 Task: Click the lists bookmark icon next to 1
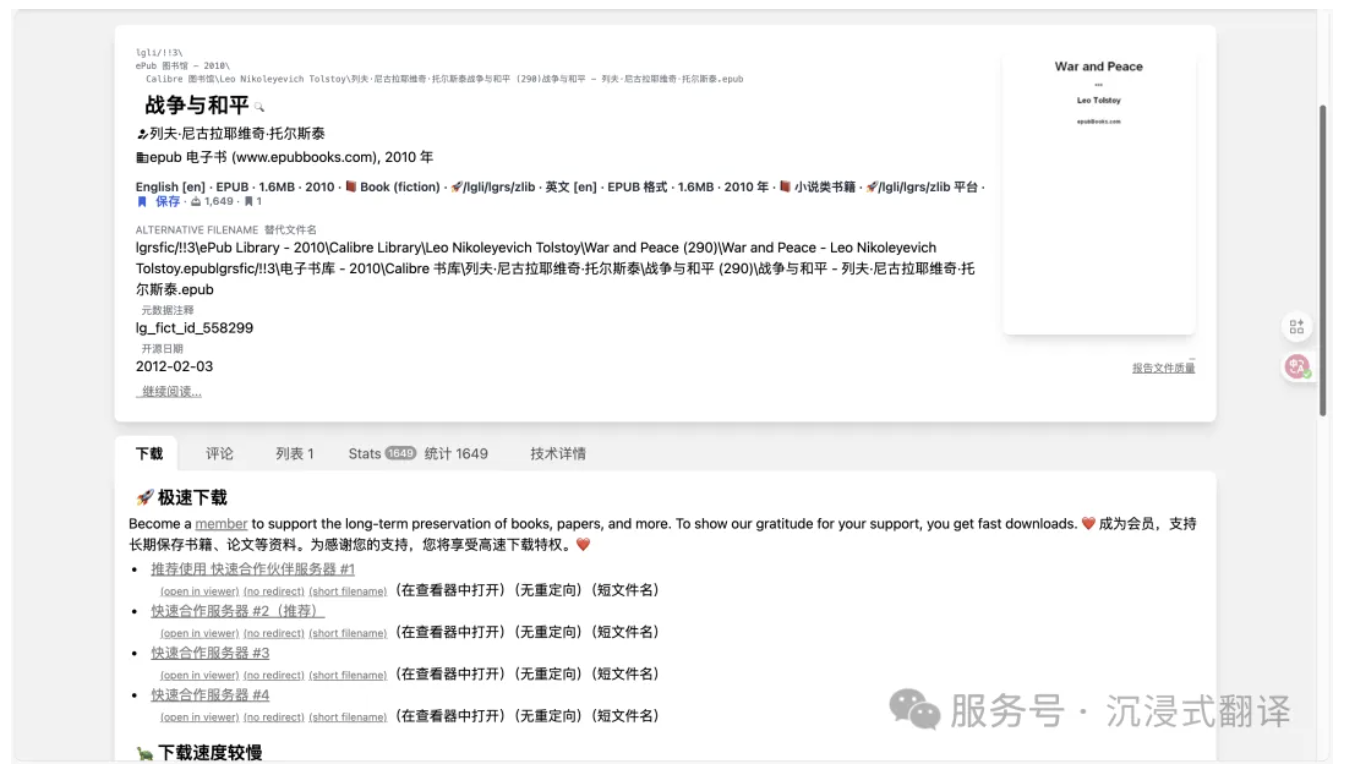248,202
